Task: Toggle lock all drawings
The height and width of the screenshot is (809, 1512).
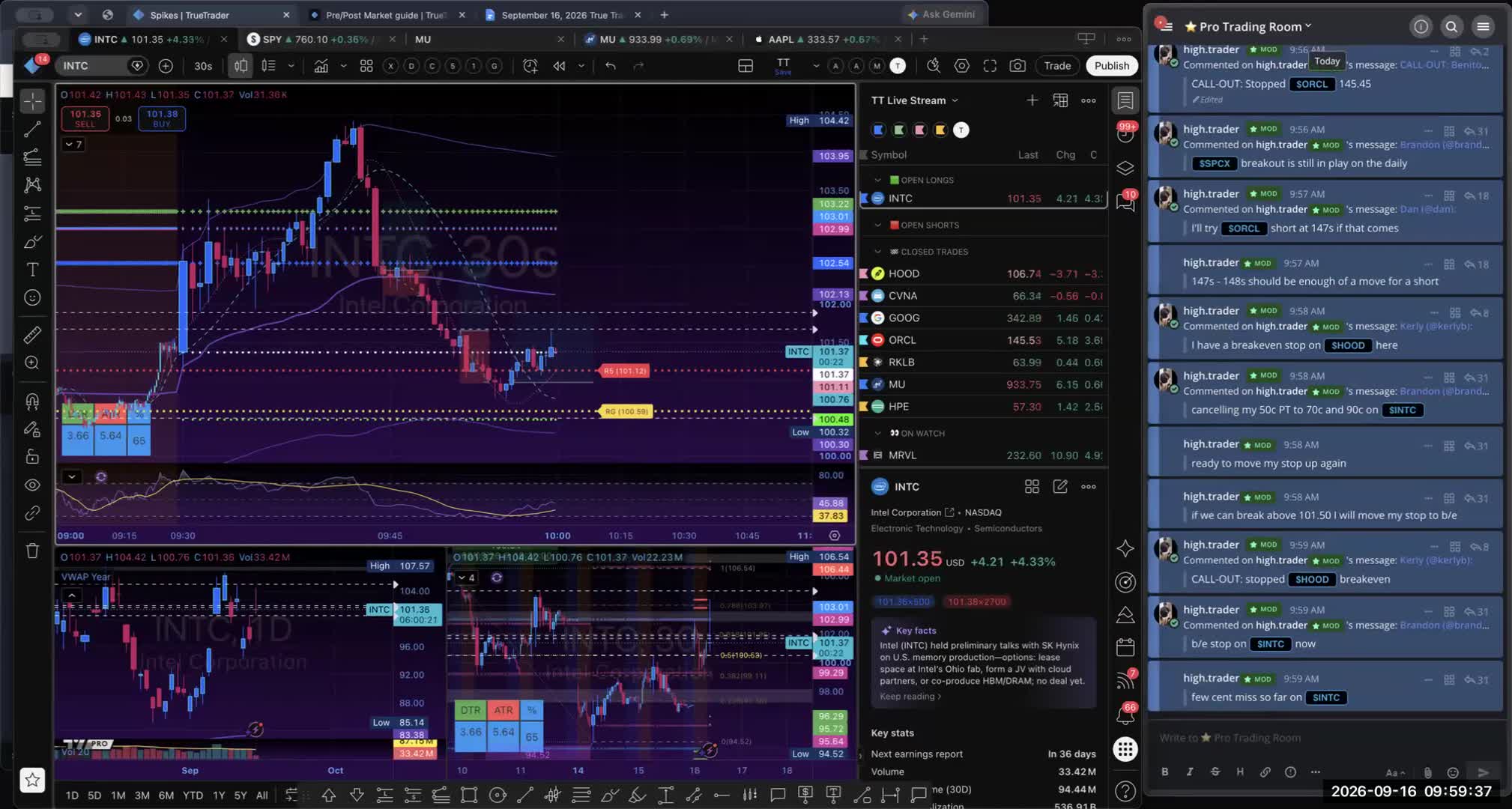Action: pyautogui.click(x=32, y=457)
